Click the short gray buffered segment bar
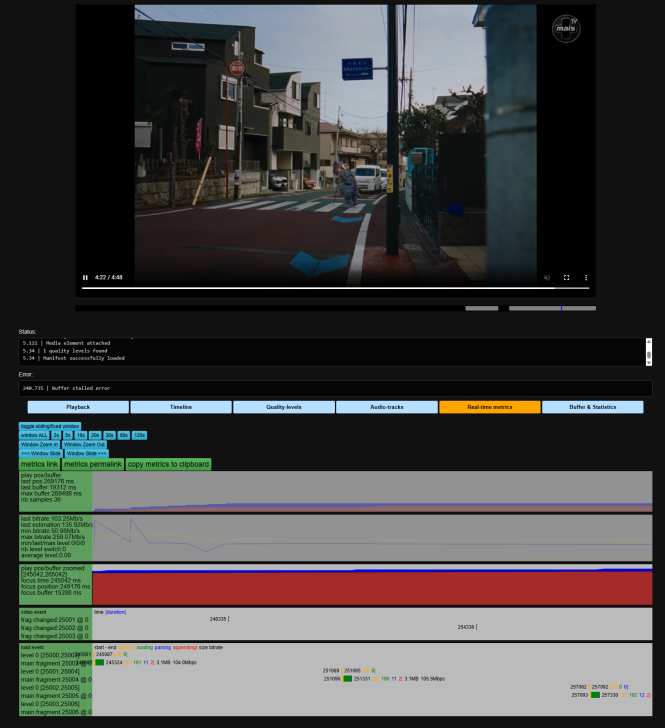The image size is (665, 728). 482,308
